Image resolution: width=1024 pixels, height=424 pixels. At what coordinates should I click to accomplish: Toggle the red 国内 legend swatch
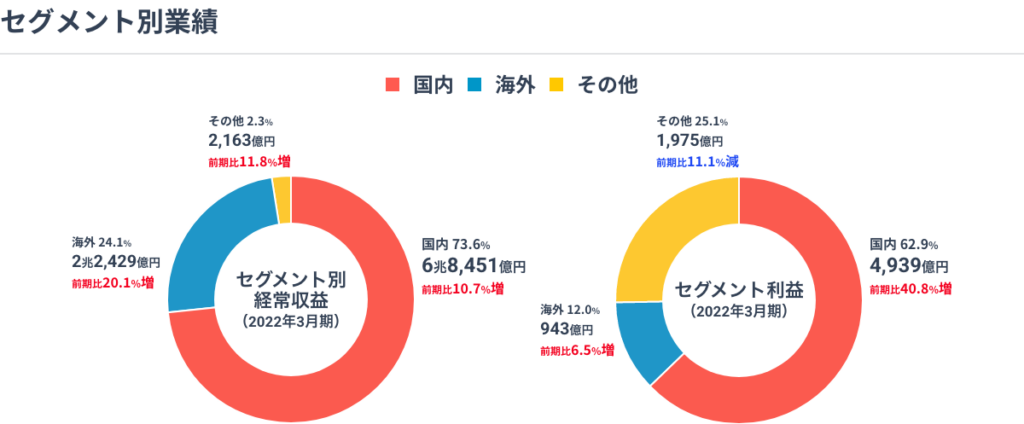pyautogui.click(x=393, y=85)
